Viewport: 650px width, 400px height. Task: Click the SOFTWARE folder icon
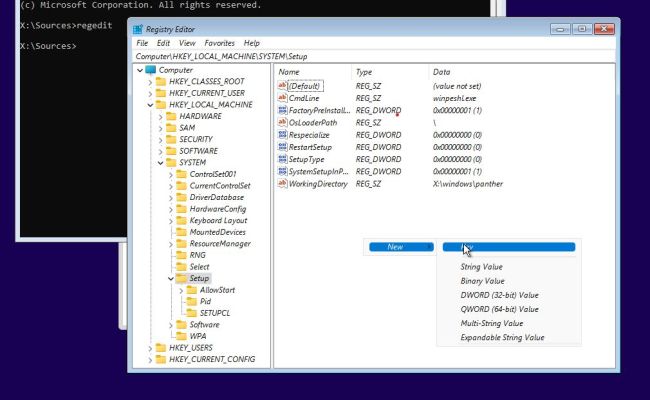pos(171,151)
